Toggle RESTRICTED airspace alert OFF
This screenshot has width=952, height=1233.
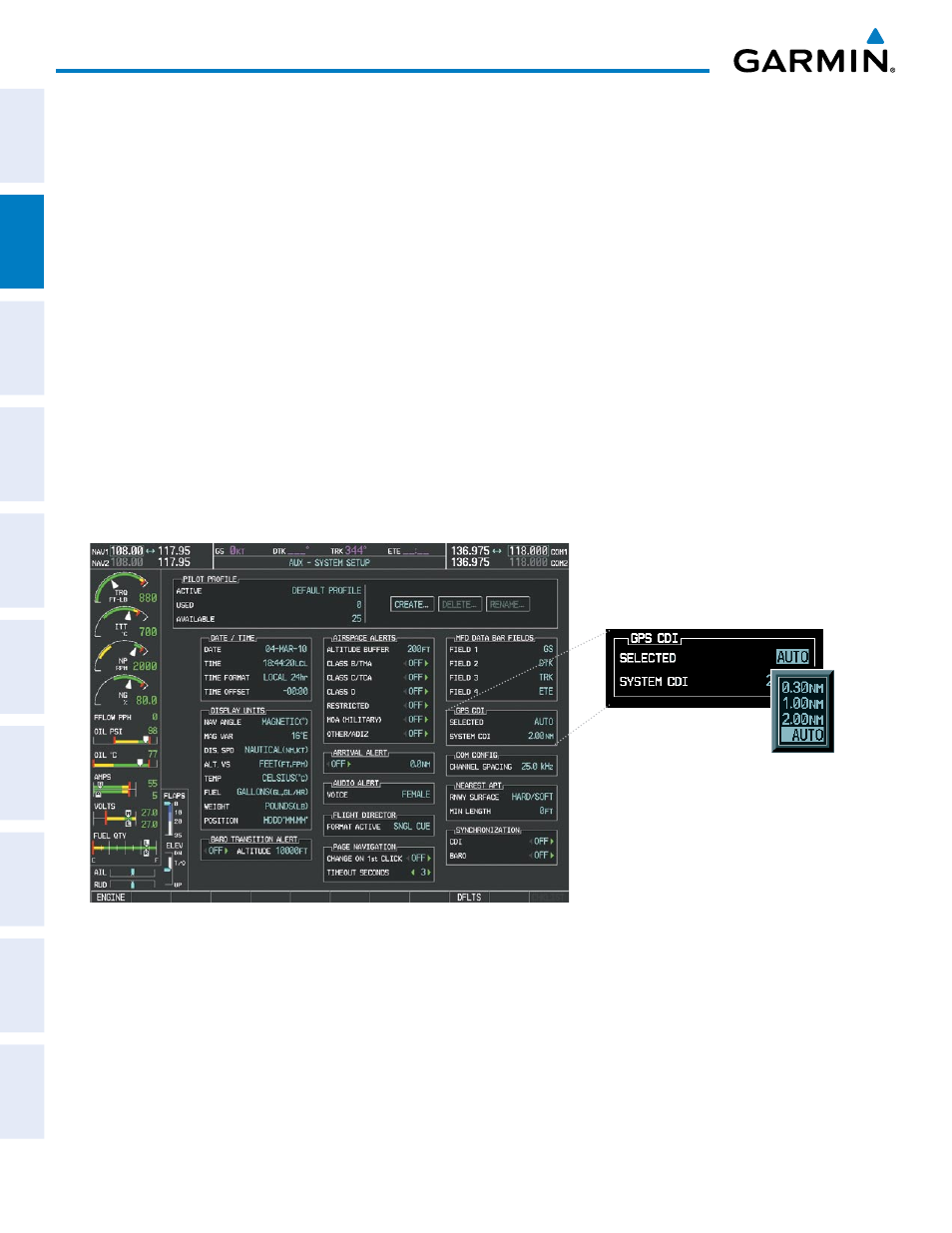coord(417,705)
